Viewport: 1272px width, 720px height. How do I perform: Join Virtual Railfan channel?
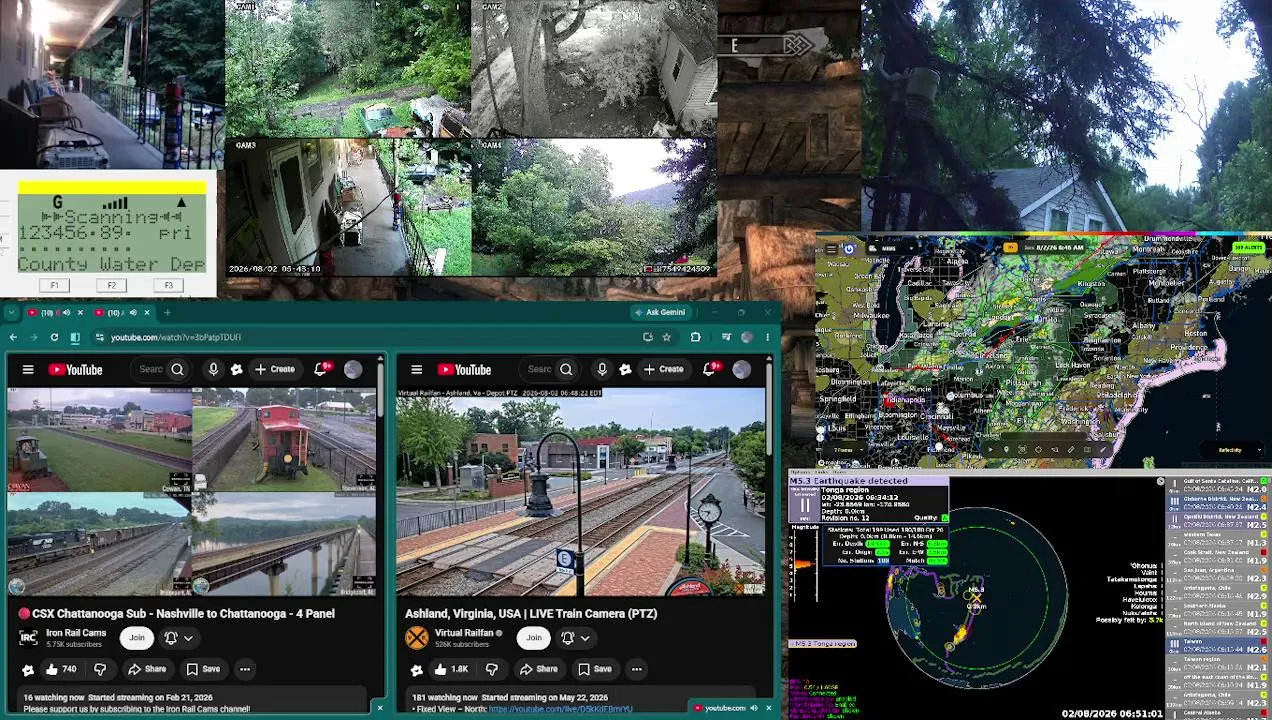click(534, 638)
